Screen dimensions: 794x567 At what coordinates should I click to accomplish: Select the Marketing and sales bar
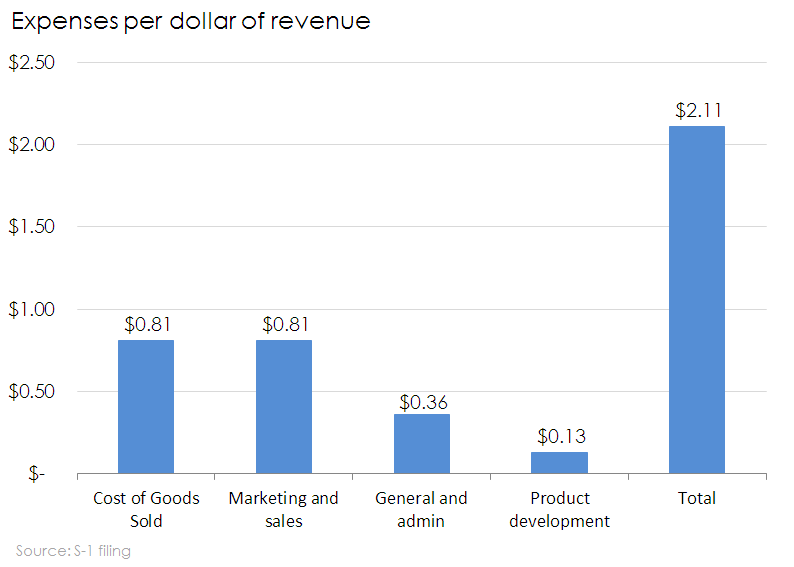(284, 406)
